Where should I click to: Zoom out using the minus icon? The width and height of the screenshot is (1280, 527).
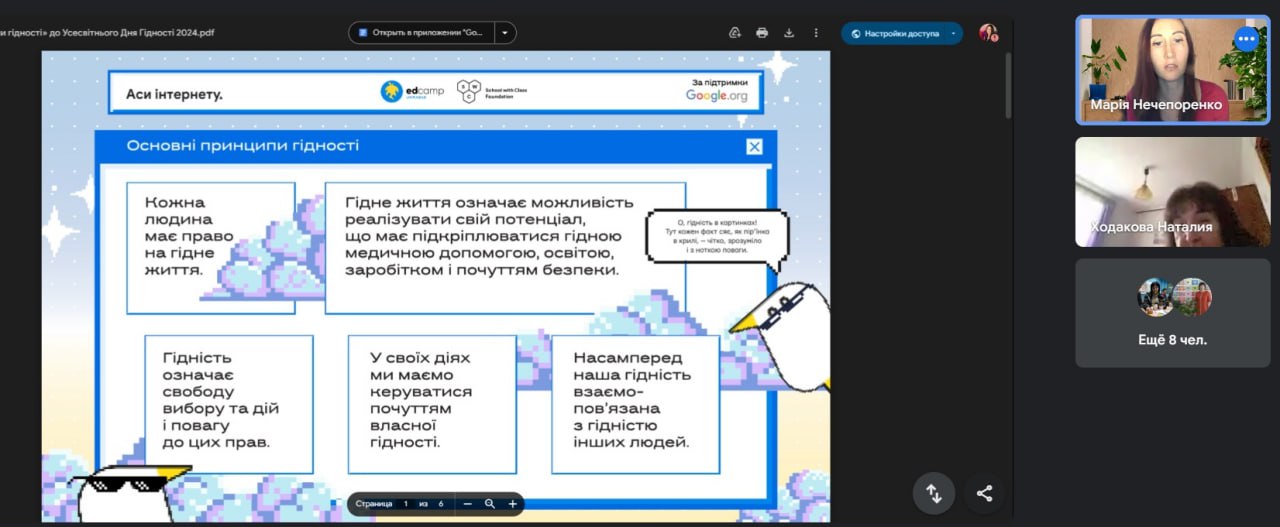pyautogui.click(x=467, y=504)
